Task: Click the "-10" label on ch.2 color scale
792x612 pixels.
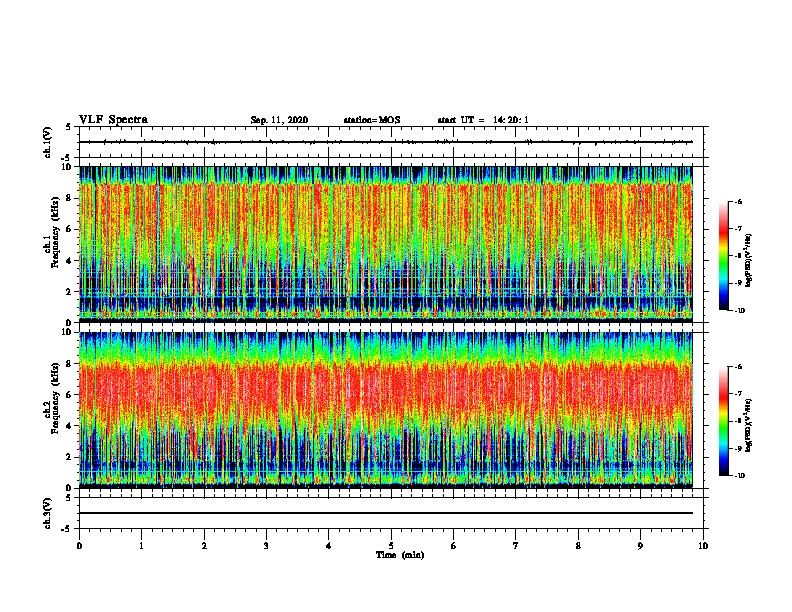Action: point(739,476)
